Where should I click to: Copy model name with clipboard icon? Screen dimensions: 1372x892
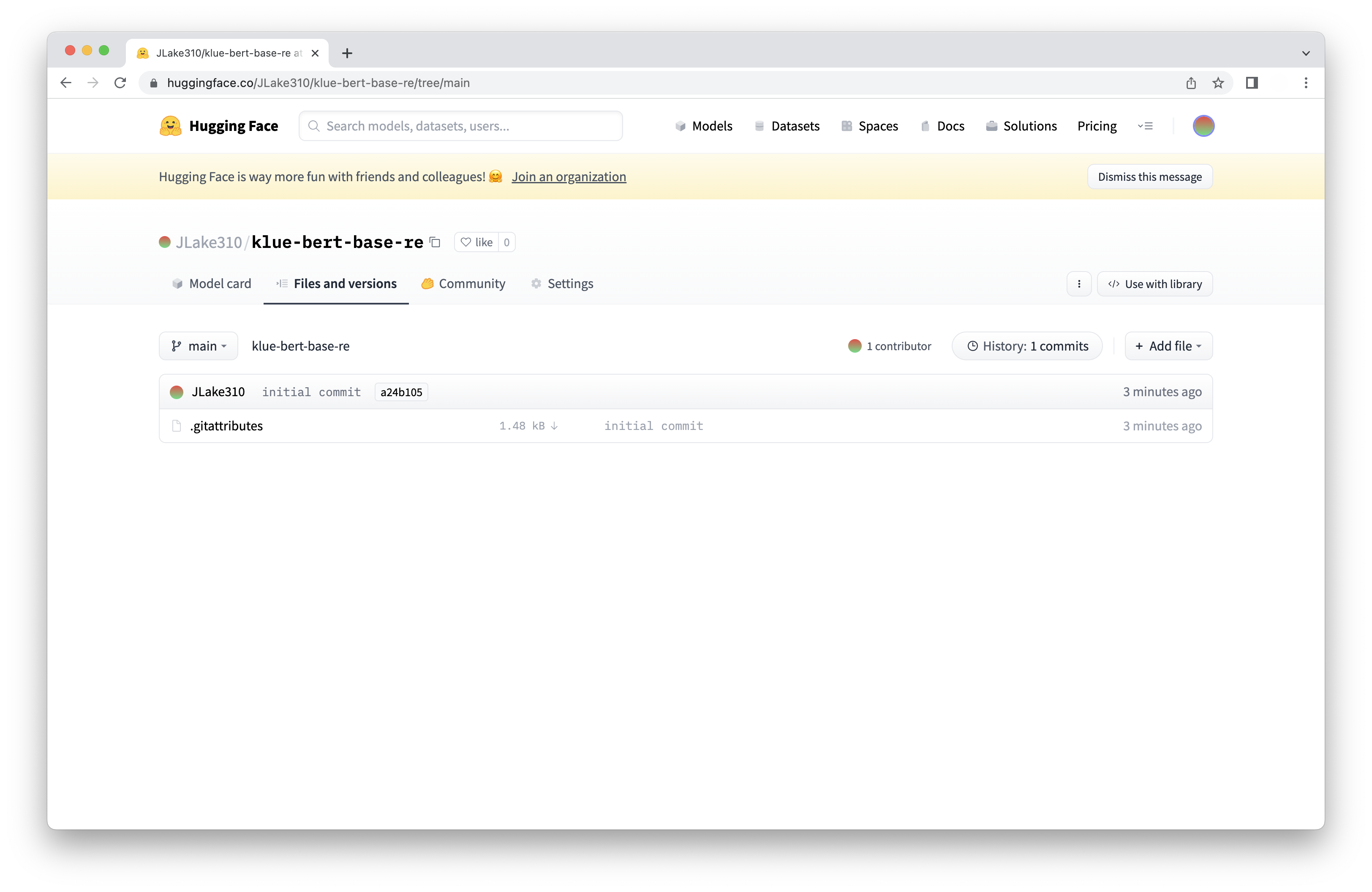point(435,242)
